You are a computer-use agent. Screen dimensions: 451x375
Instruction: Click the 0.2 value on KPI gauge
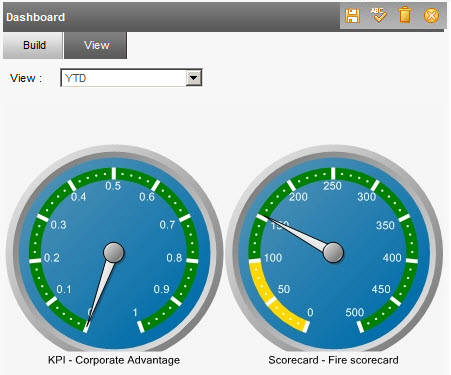point(52,258)
